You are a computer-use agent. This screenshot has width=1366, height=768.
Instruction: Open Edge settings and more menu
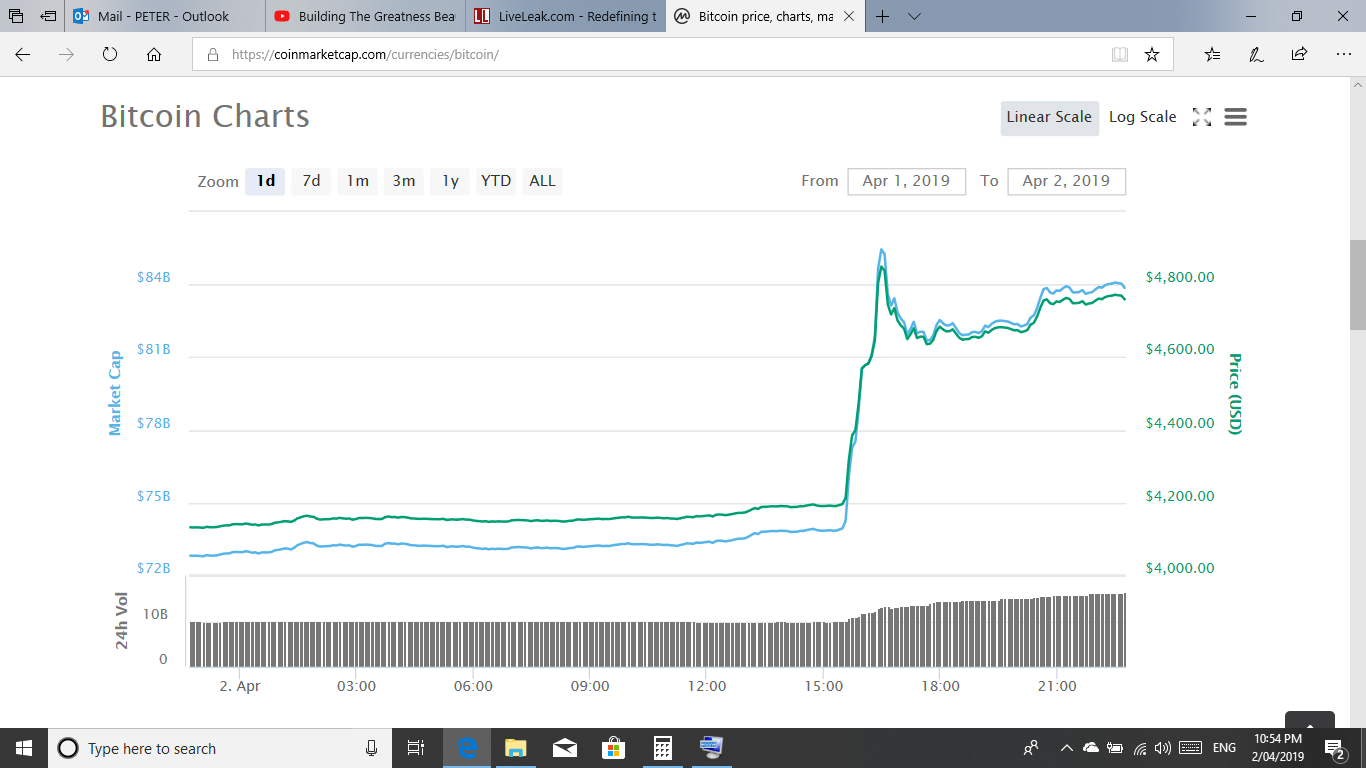point(1343,55)
